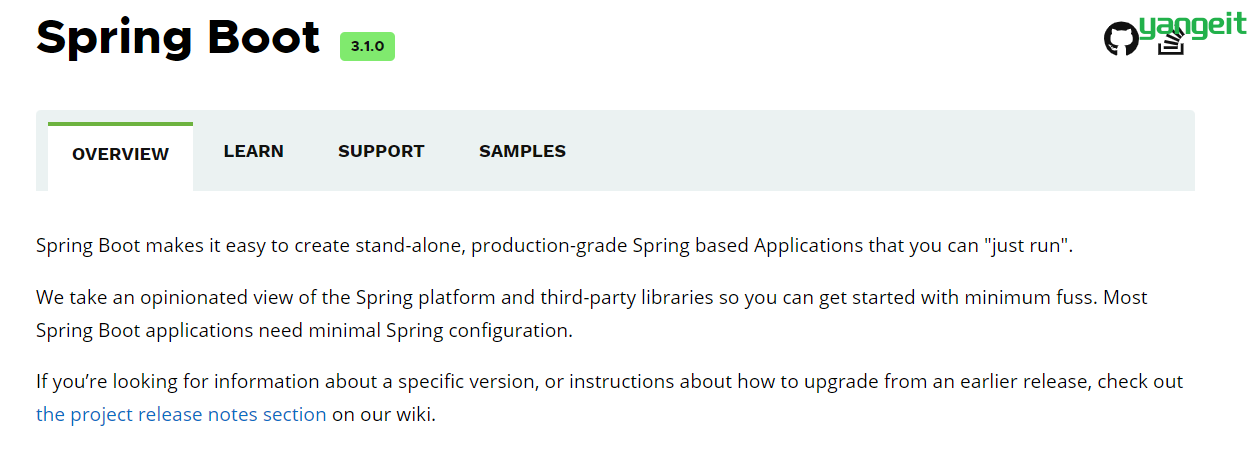The image size is (1257, 450).
Task: Click the line "Spring Boot applications need minimal Spring configuration"
Action: (304, 331)
